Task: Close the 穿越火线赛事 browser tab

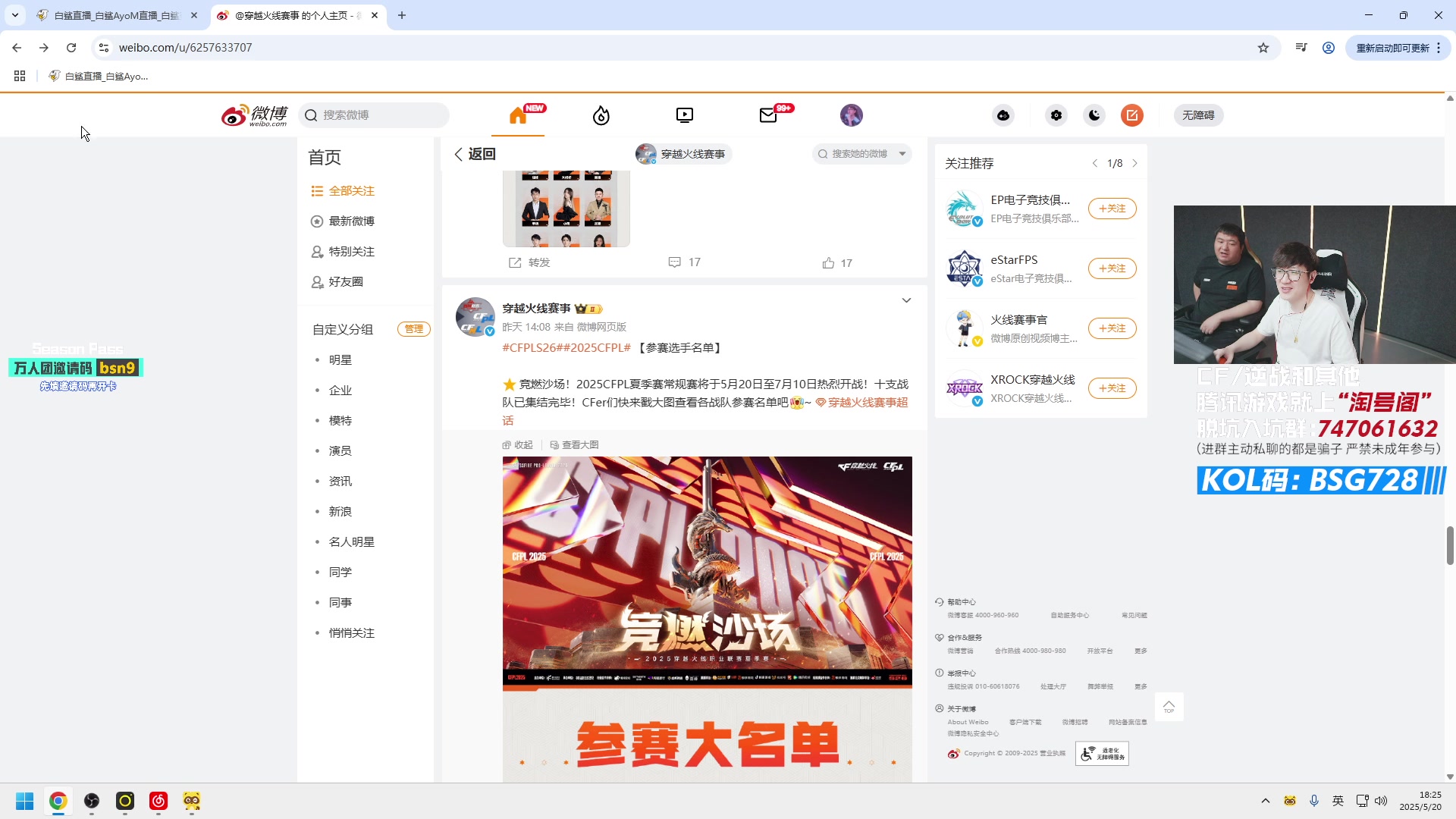Action: [375, 15]
